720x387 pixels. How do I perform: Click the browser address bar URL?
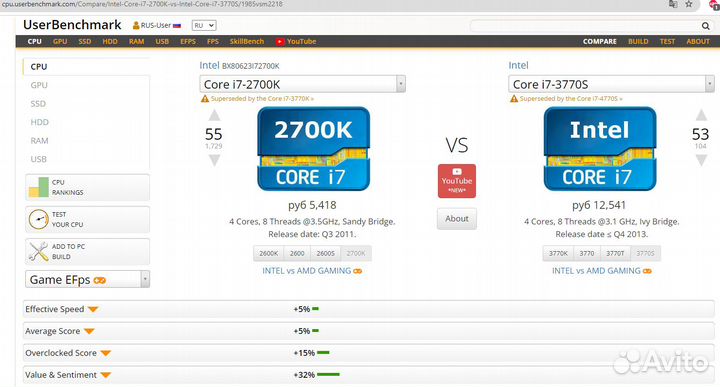[142, 4]
